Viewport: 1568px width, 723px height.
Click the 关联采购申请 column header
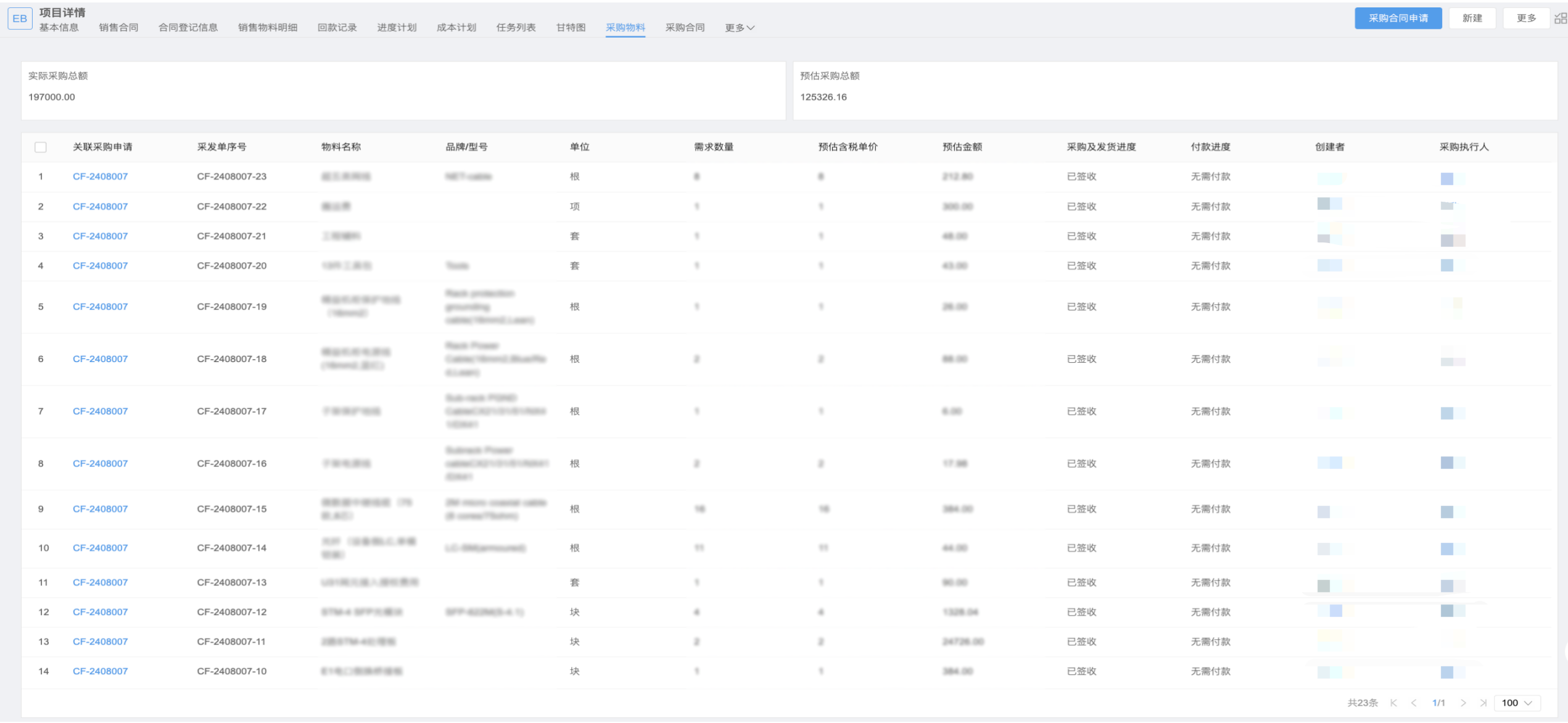pyautogui.click(x=102, y=147)
